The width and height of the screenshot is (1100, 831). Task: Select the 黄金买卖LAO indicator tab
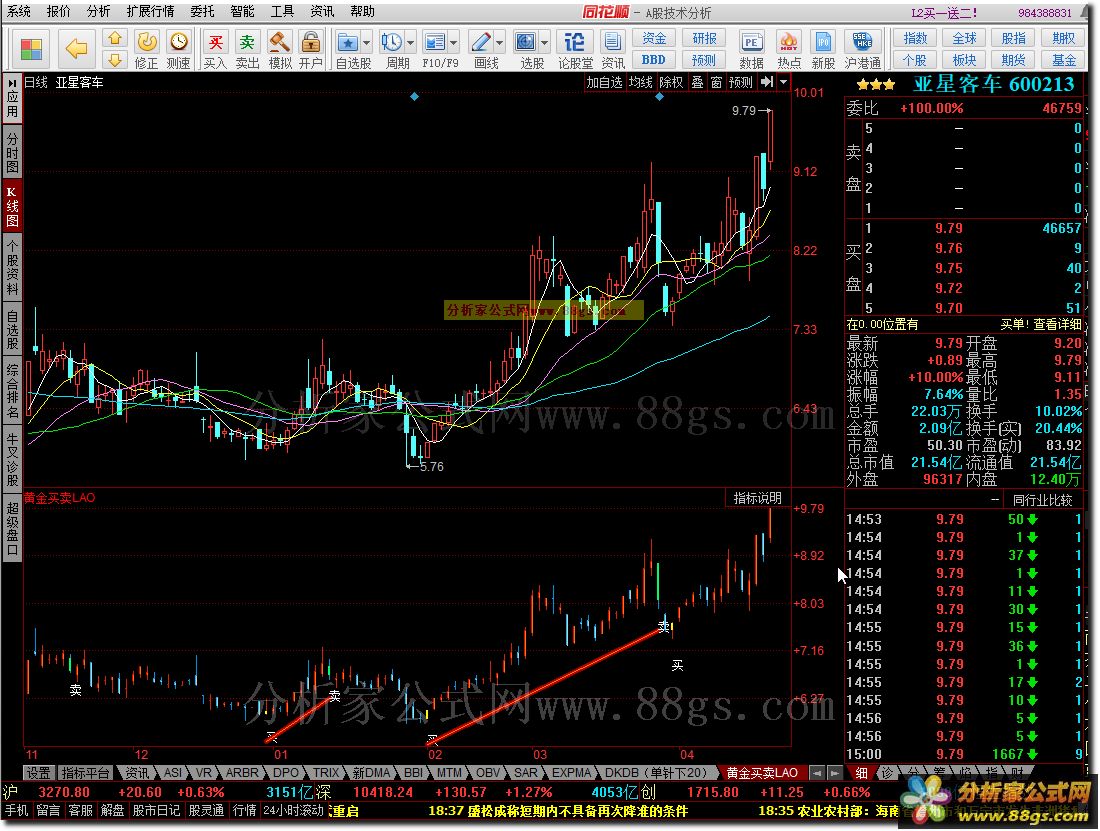click(x=762, y=773)
